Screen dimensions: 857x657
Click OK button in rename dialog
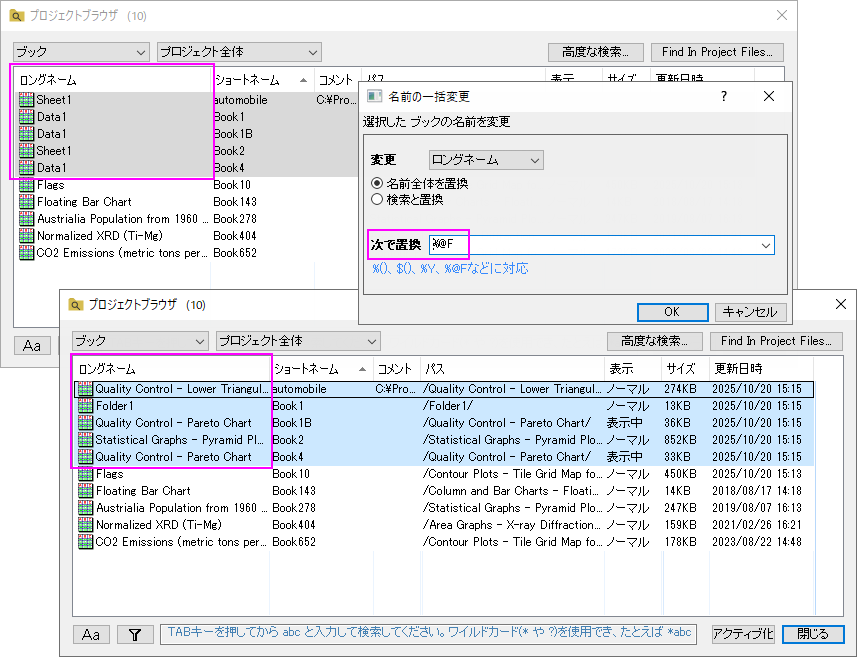tap(672, 312)
